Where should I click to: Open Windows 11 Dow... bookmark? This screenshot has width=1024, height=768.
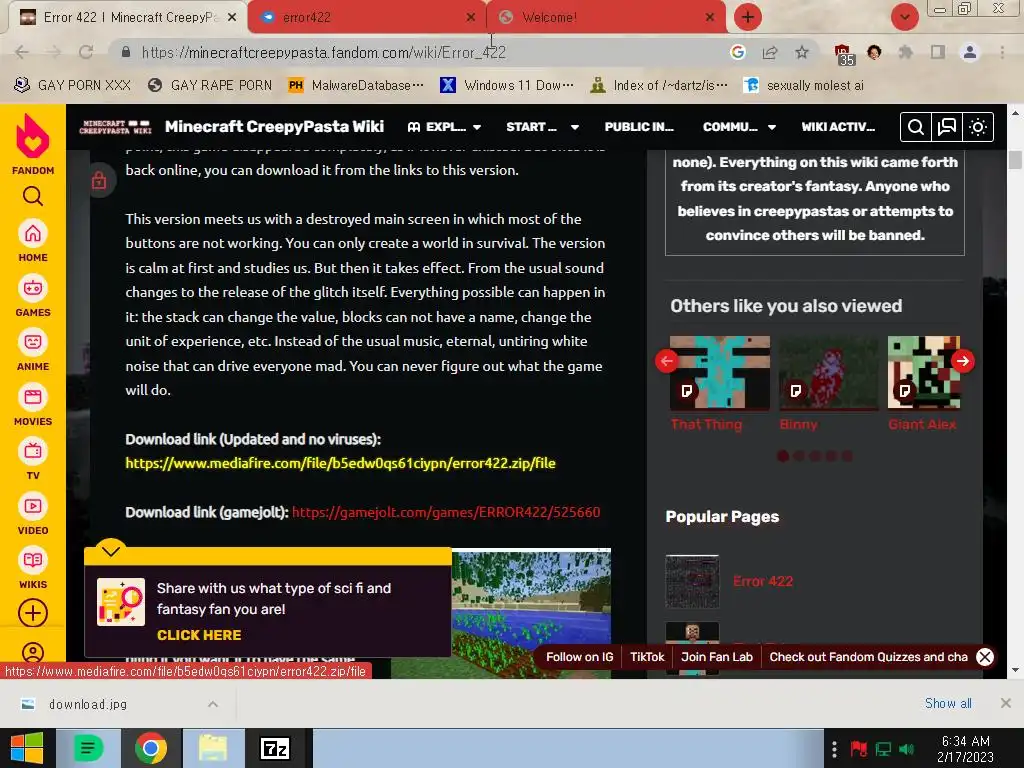[507, 85]
